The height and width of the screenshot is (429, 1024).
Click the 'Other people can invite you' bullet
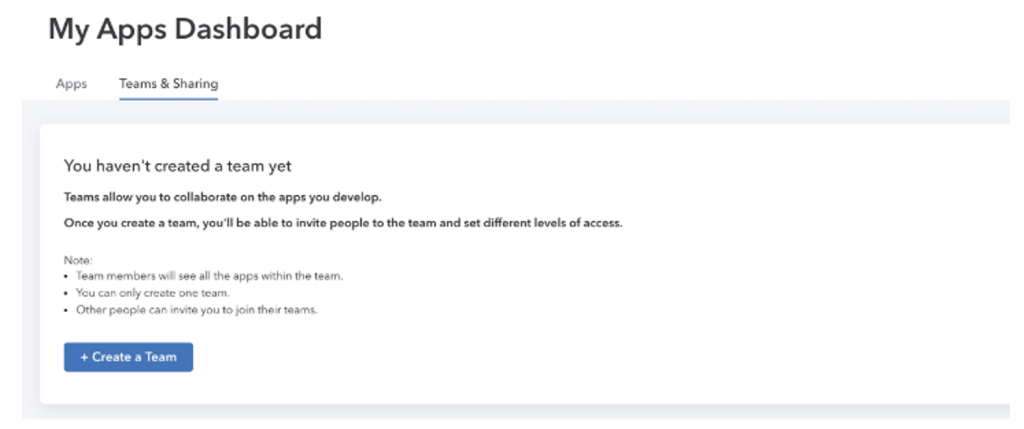[197, 310]
